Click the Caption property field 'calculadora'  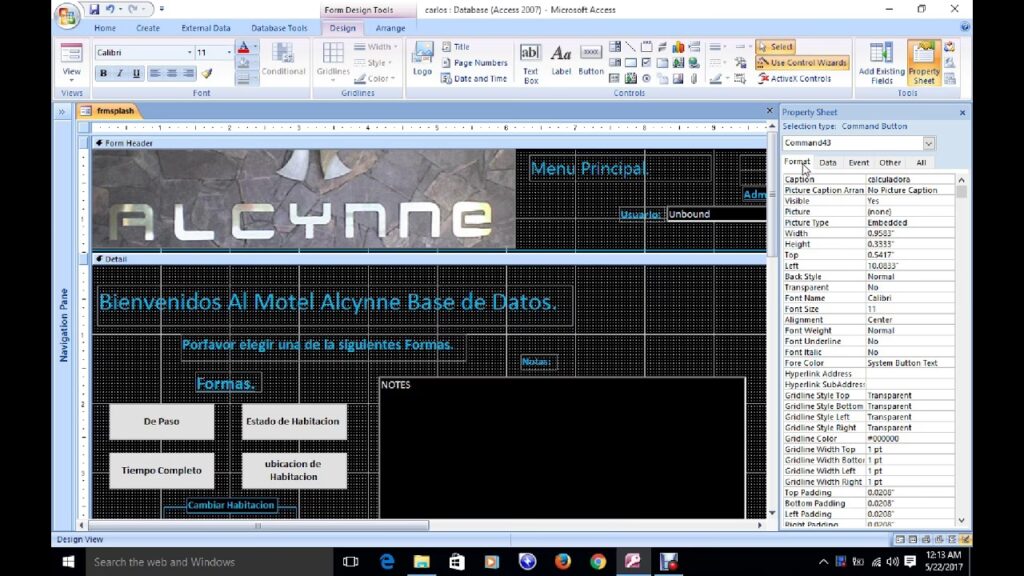click(x=909, y=179)
